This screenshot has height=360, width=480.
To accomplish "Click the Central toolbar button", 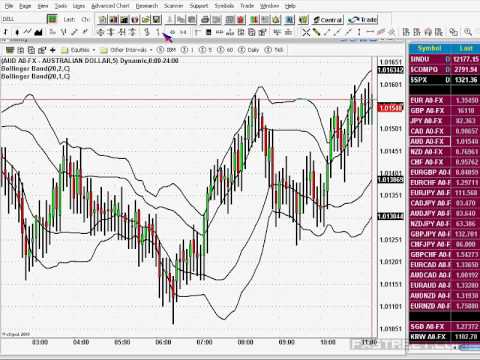I will tap(328, 20).
